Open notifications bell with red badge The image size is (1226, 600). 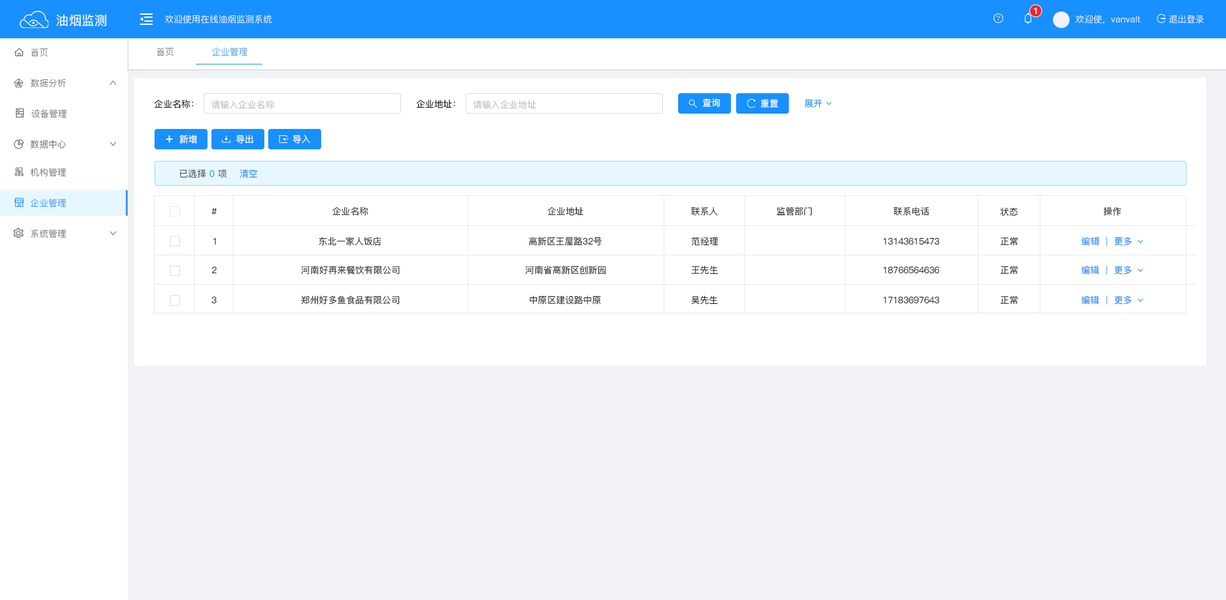click(1028, 19)
